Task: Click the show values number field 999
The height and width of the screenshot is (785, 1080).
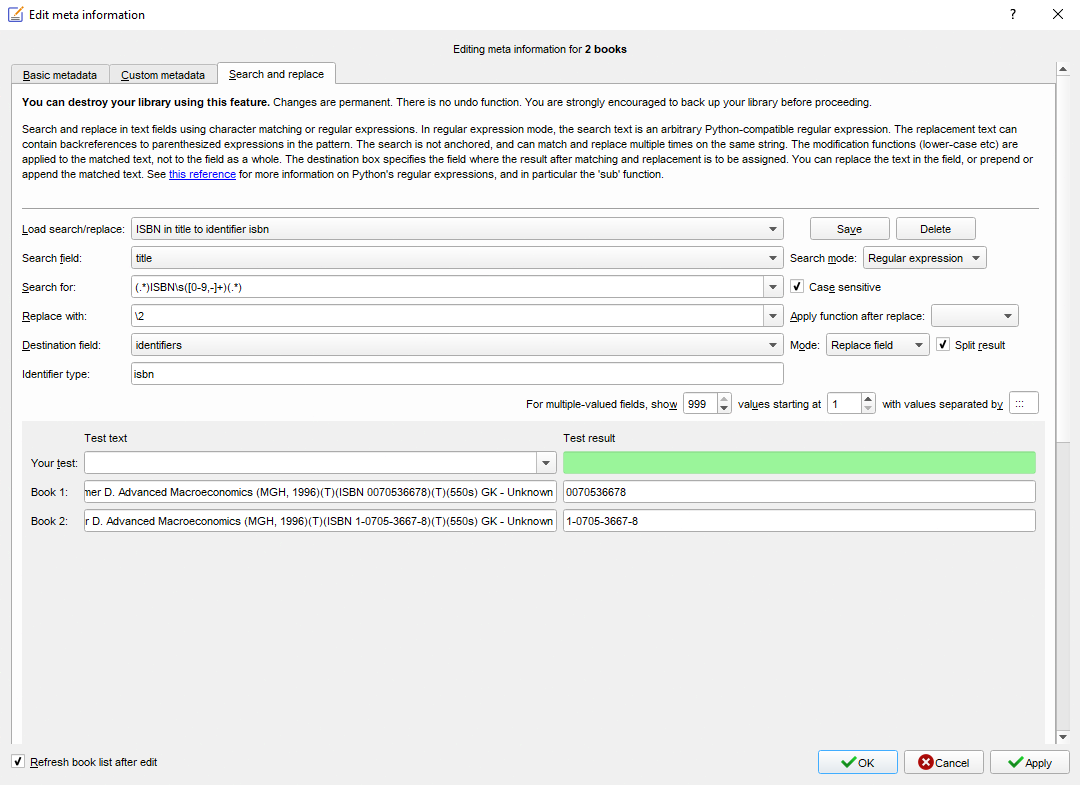Action: [700, 404]
